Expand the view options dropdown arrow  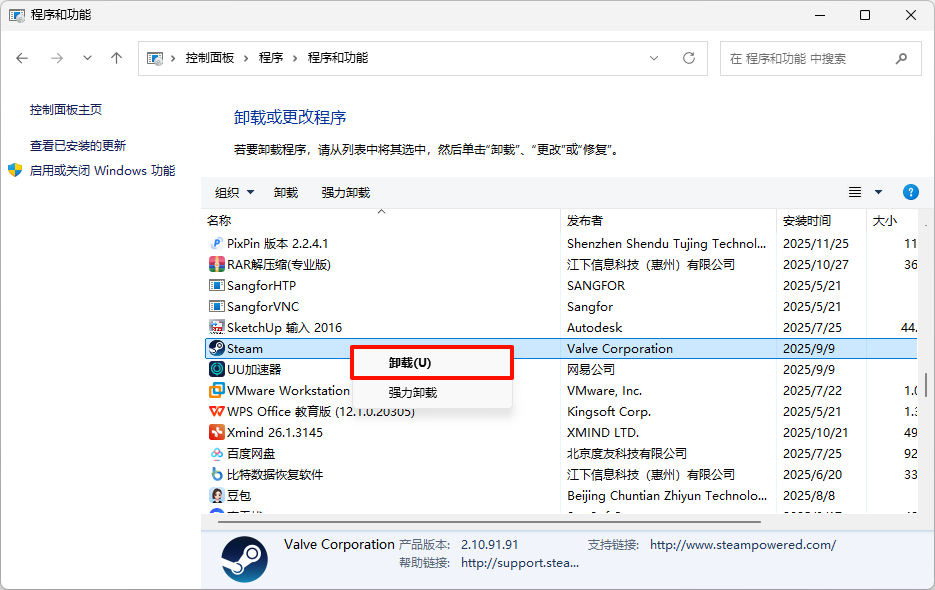875,192
